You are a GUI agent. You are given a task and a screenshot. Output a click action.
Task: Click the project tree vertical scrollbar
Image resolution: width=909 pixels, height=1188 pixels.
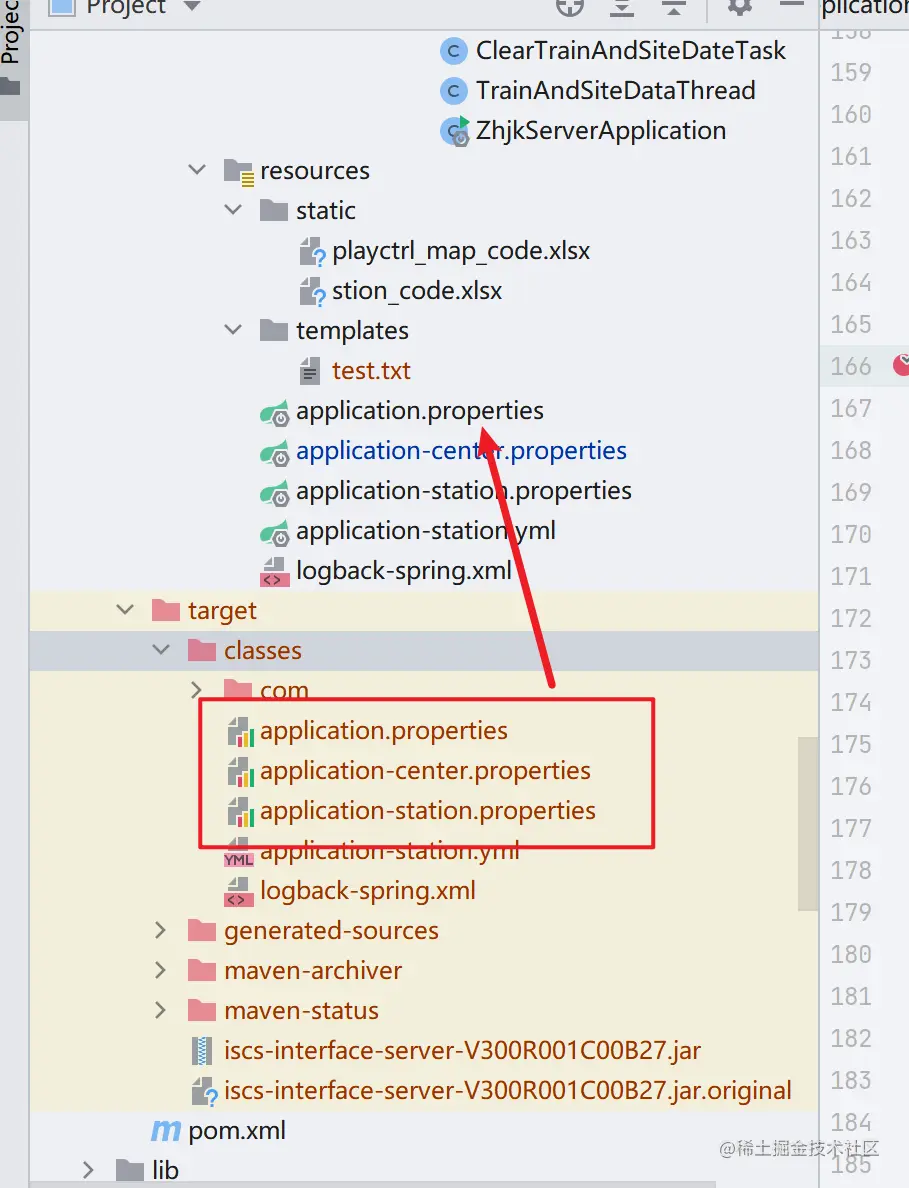807,824
